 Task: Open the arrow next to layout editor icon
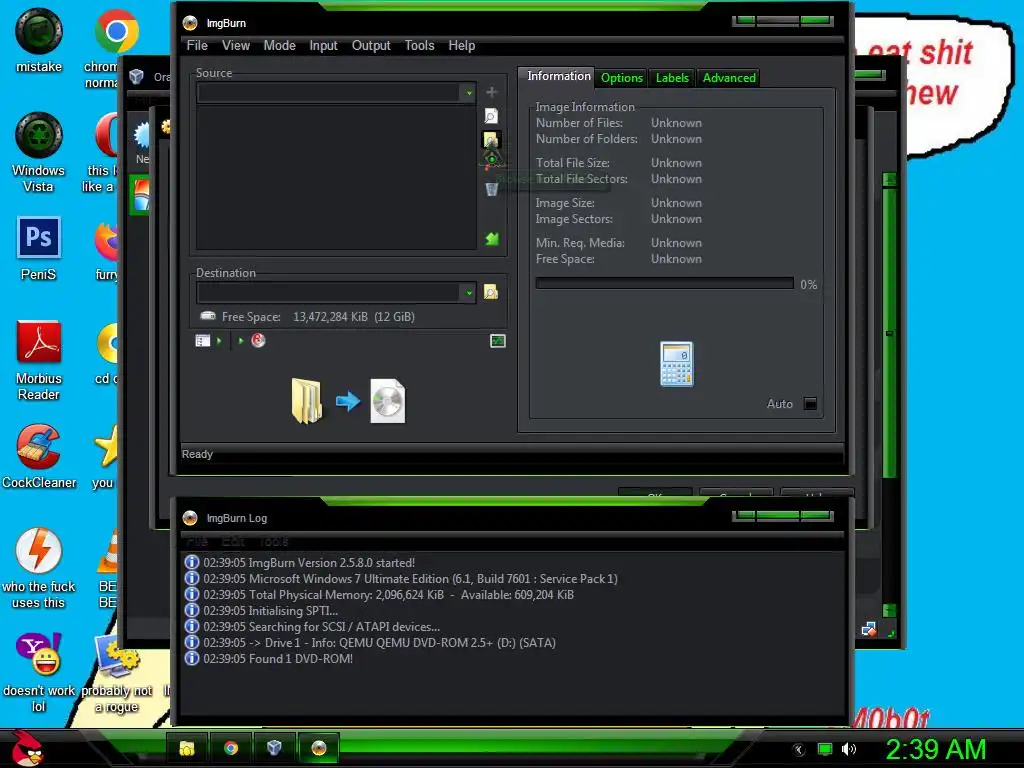(219, 340)
